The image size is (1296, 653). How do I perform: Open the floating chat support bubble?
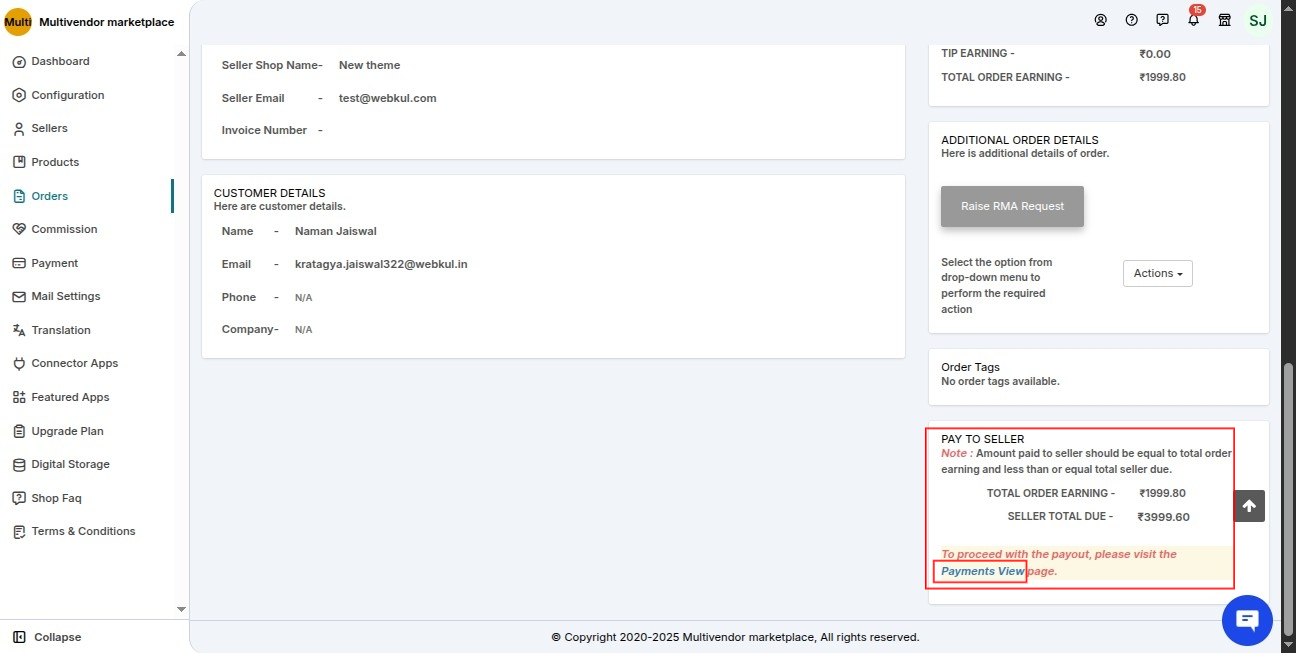[x=1247, y=620]
